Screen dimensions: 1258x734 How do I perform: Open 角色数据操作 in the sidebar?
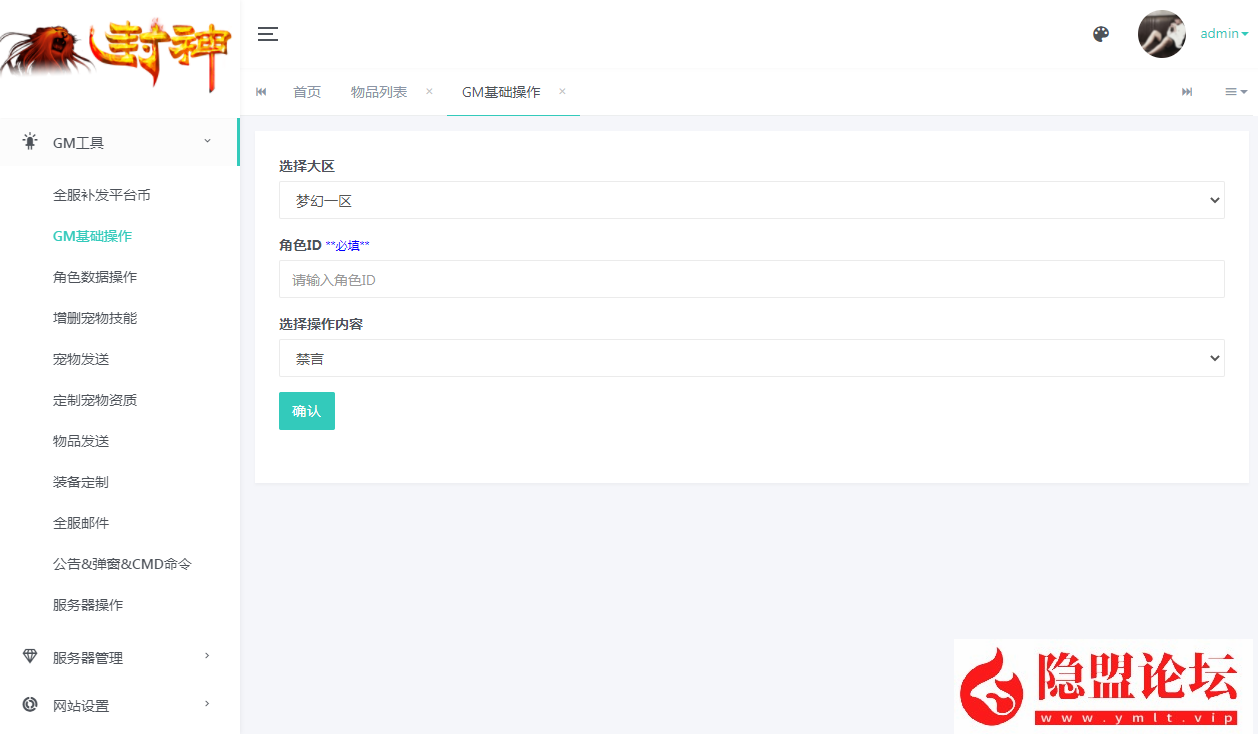[x=95, y=277]
